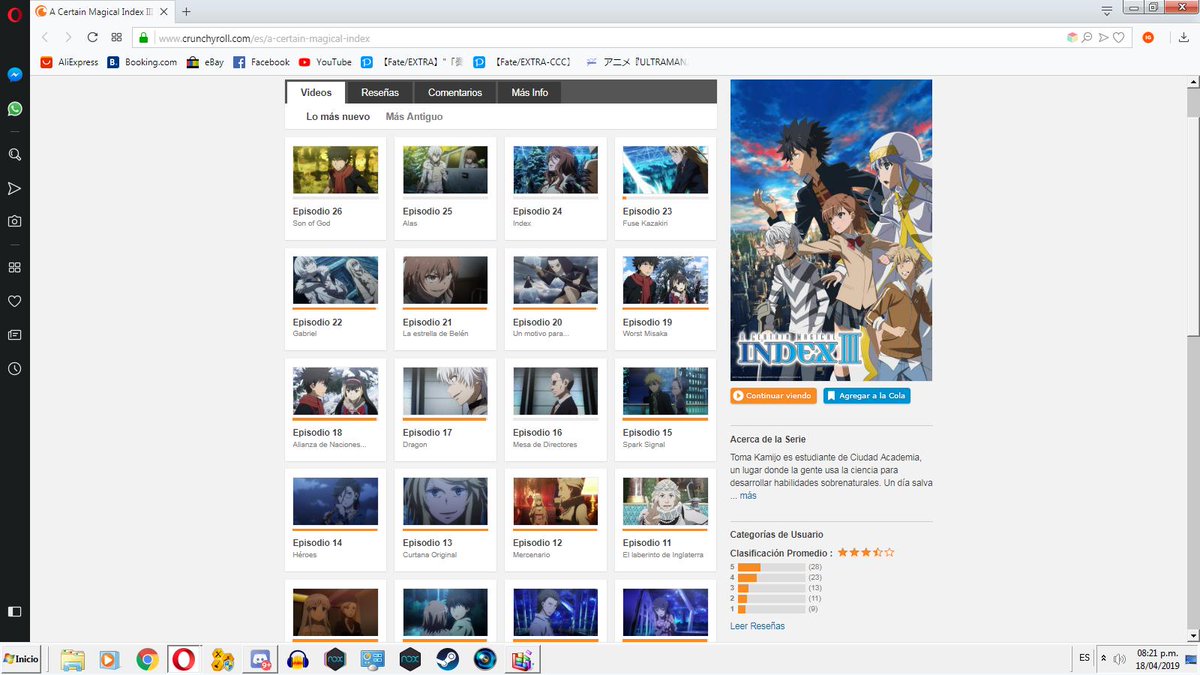The height and width of the screenshot is (675, 1200).
Task: Open Discord from the taskbar
Action: (260, 659)
